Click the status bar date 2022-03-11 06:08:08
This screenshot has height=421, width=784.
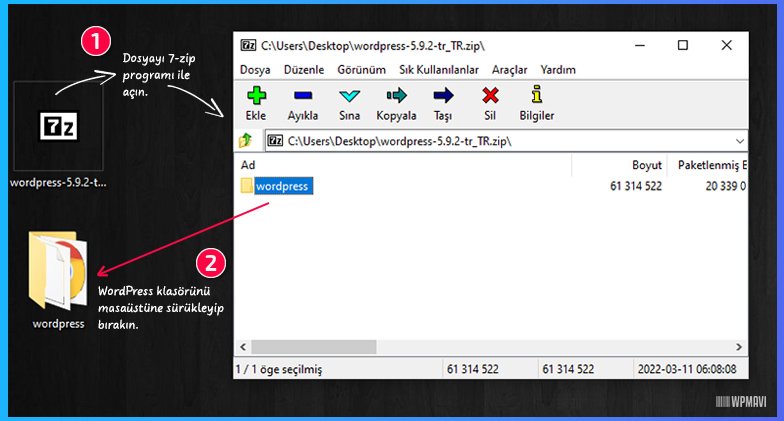[686, 370]
